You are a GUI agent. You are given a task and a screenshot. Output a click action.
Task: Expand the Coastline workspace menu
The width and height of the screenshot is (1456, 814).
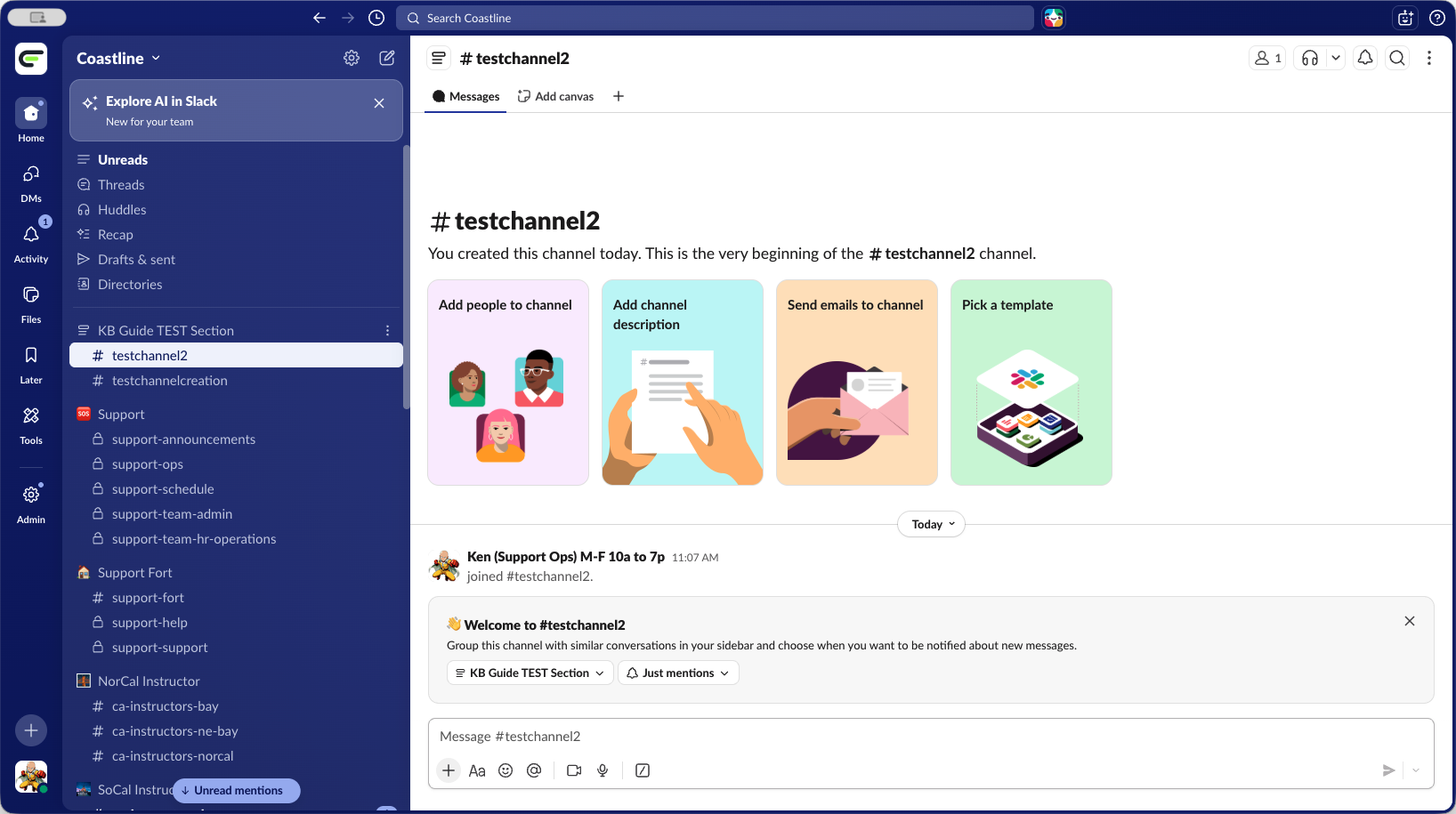tap(118, 58)
